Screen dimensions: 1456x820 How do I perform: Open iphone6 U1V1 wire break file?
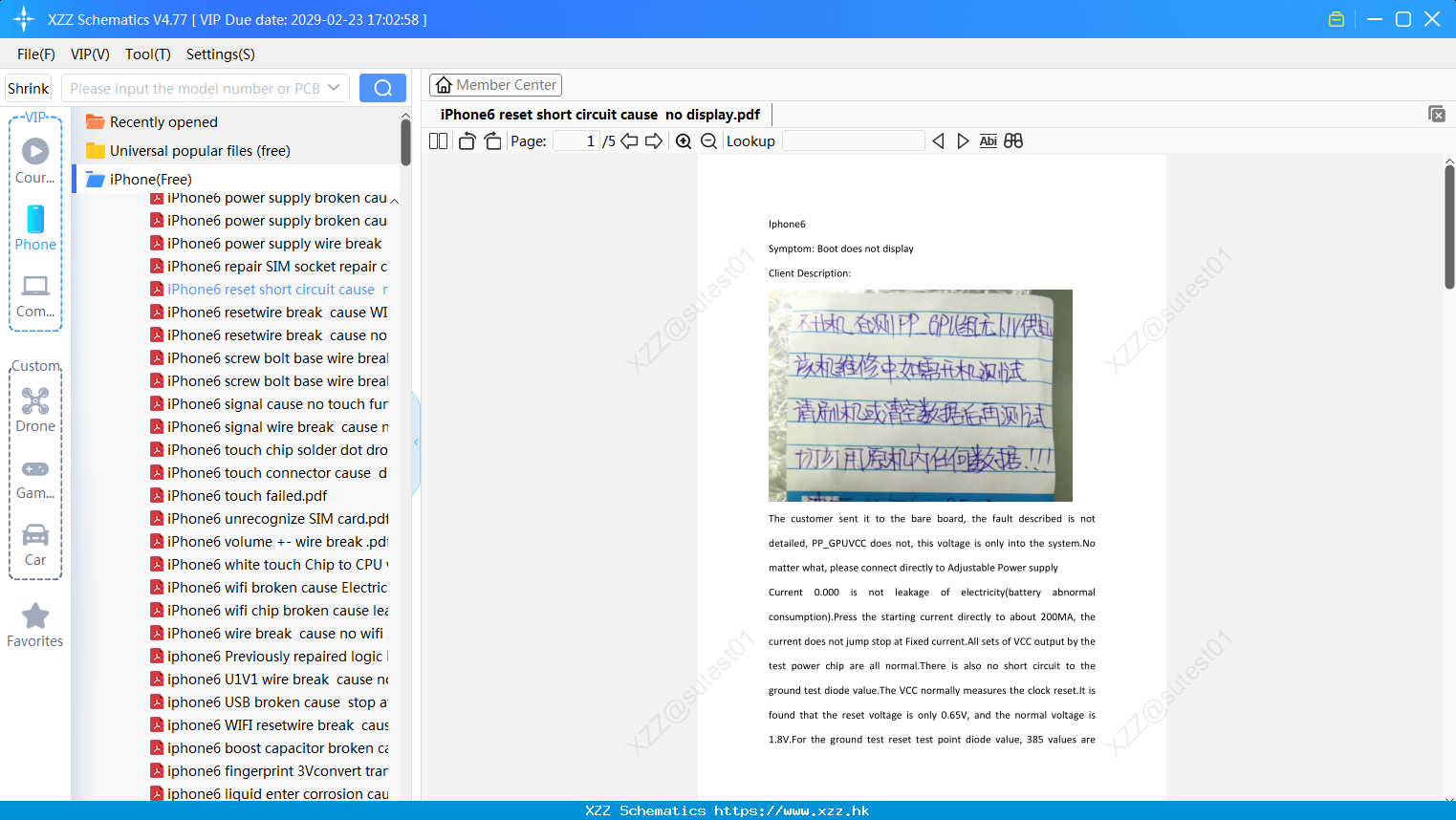(x=269, y=680)
